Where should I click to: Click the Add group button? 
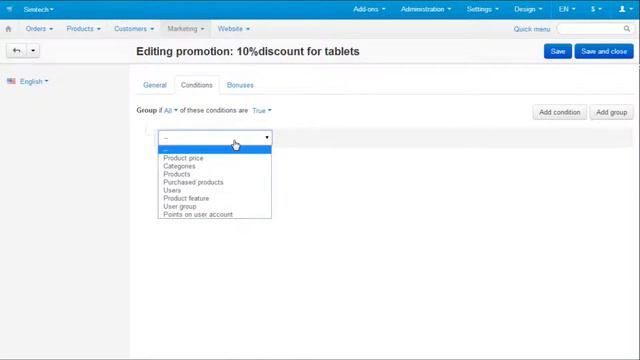[611, 112]
